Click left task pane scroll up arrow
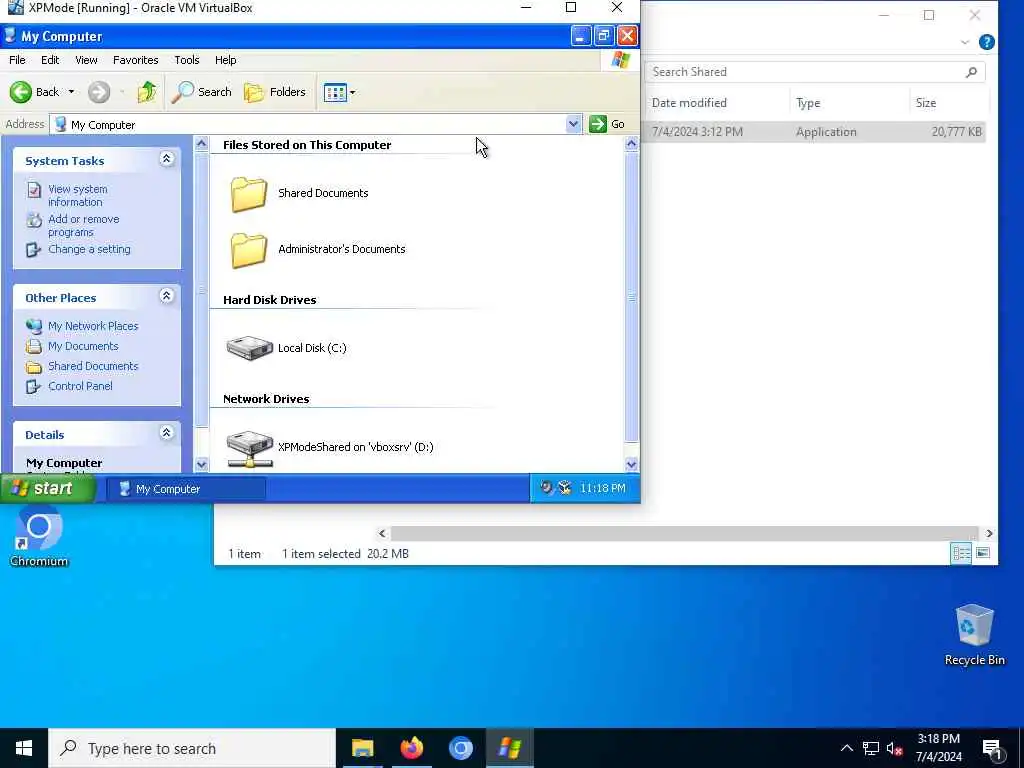 (201, 143)
